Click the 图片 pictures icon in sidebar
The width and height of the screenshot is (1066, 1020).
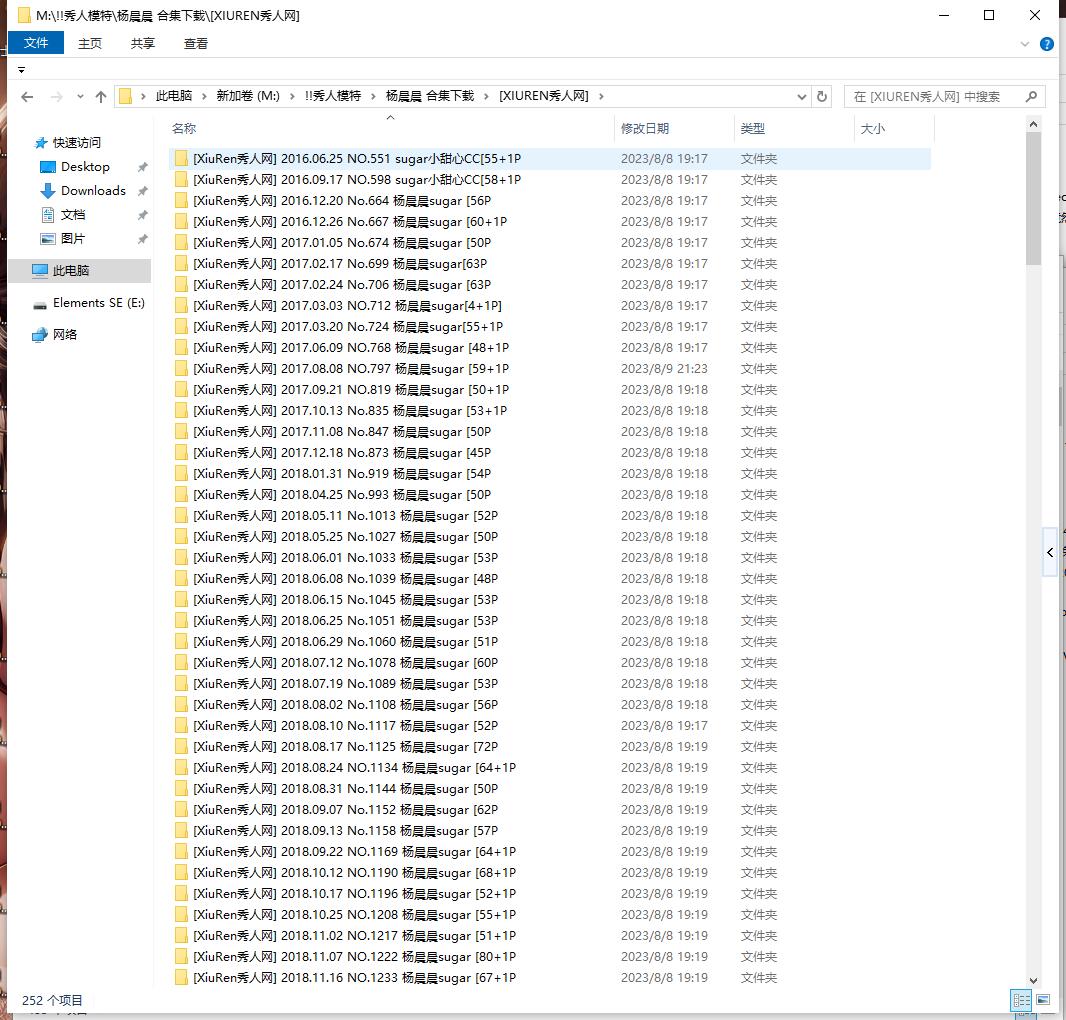tap(48, 239)
